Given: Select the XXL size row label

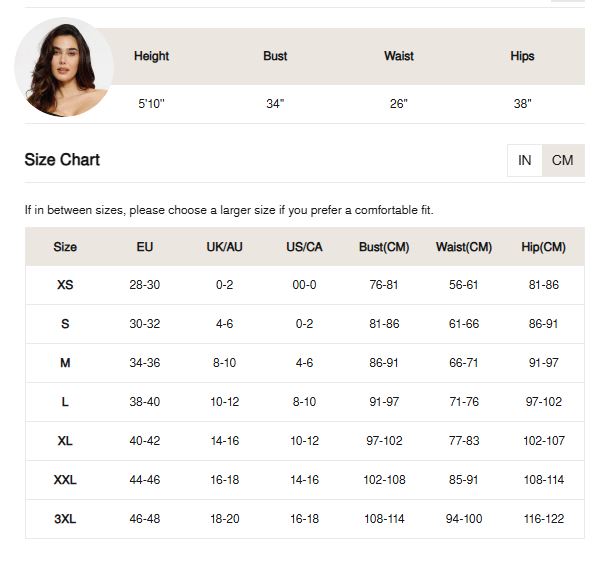Looking at the screenshot, I should (65, 480).
